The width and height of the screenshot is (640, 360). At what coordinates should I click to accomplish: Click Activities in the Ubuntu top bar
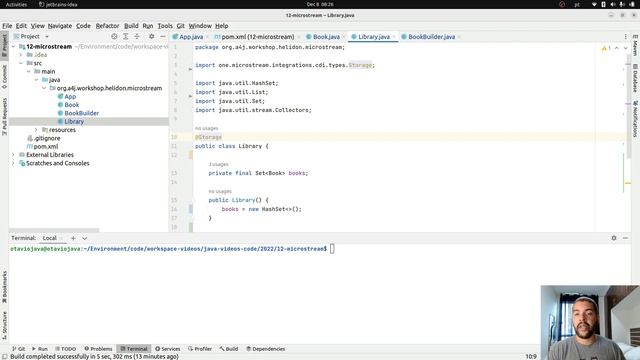[x=16, y=4]
